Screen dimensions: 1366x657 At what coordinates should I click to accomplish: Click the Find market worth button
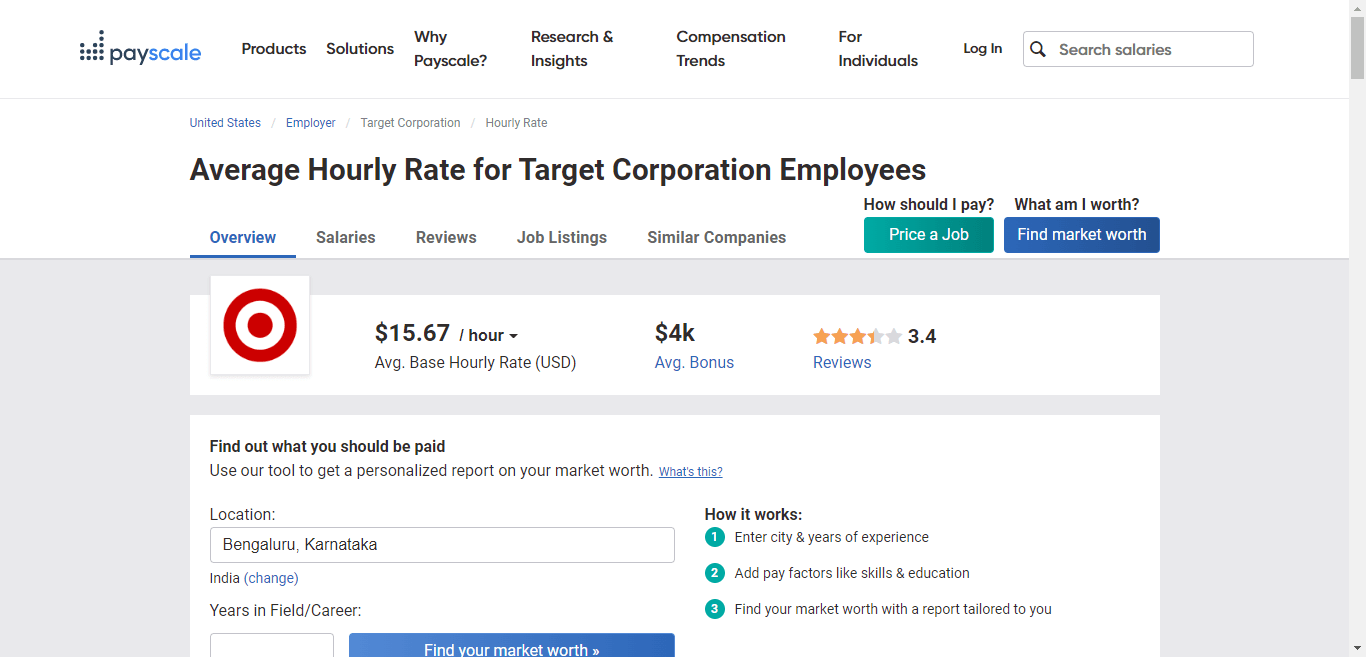tap(1081, 234)
